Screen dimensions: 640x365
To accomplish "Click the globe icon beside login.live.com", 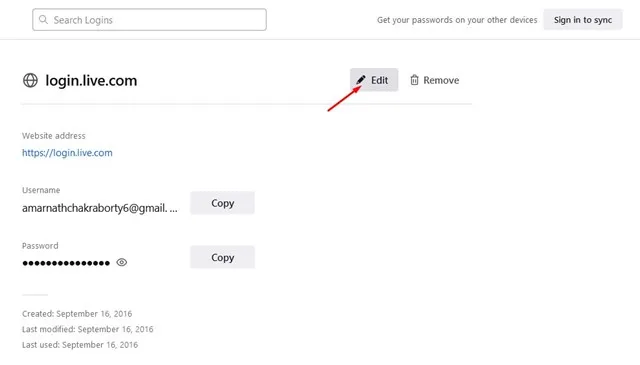I will click(x=30, y=80).
